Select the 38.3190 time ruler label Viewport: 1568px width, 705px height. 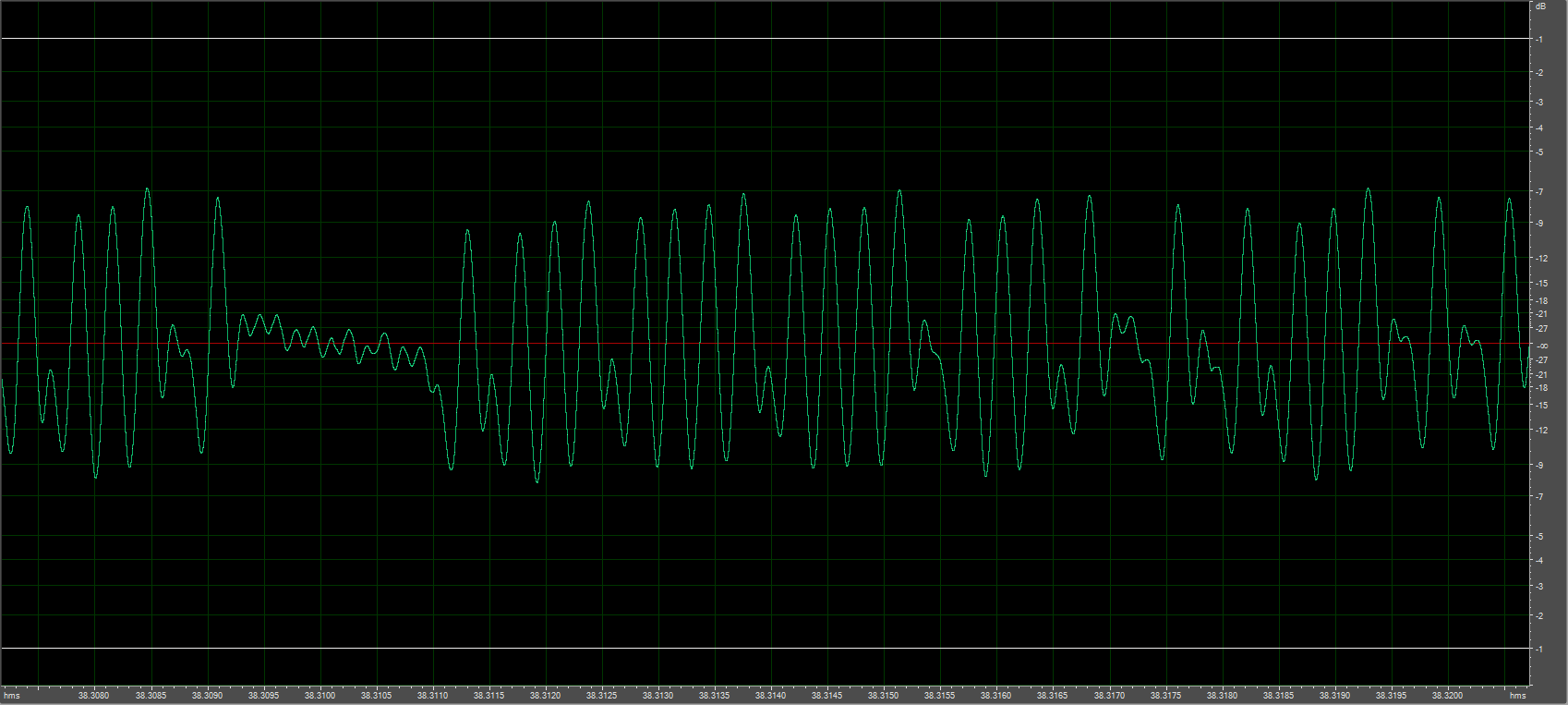pos(1335,696)
